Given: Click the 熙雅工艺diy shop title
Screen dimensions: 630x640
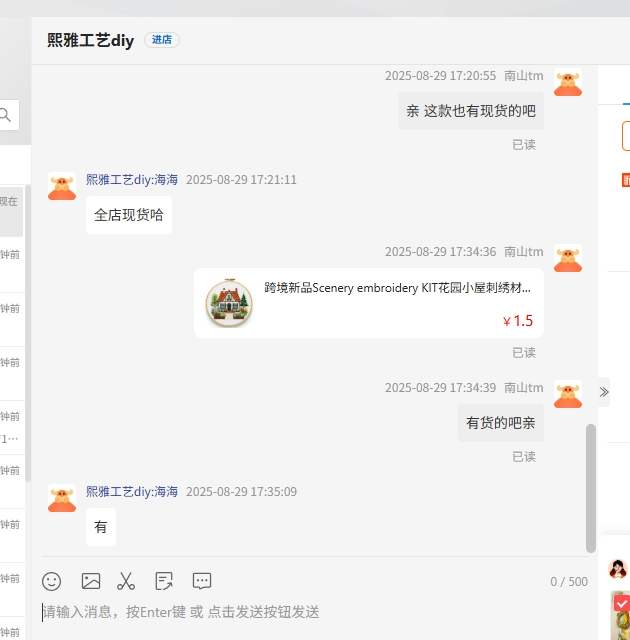Looking at the screenshot, I should pos(90,40).
